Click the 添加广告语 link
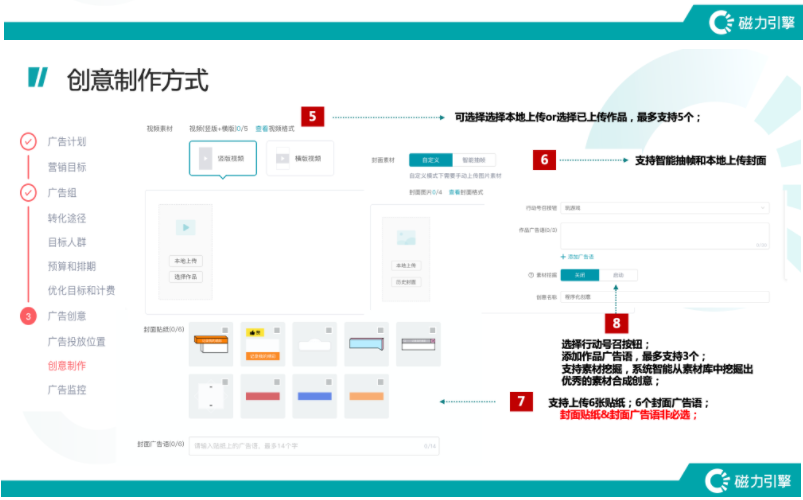 click(x=581, y=257)
